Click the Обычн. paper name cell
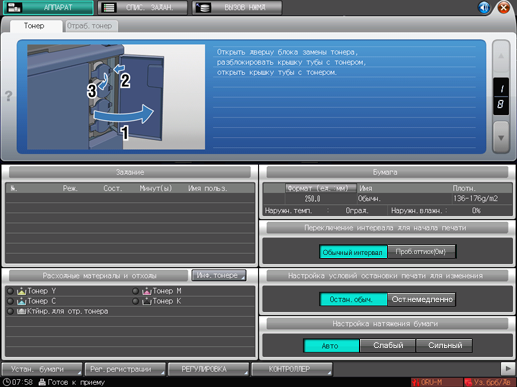Viewport: 517px width, 387px height. pos(369,199)
